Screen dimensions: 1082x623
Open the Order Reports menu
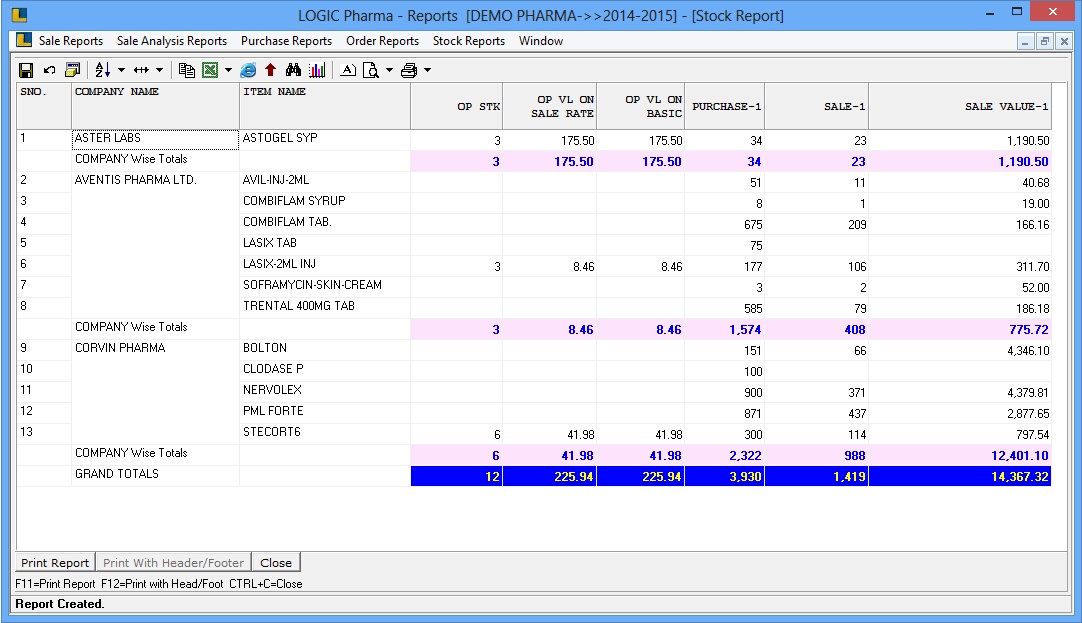[382, 41]
